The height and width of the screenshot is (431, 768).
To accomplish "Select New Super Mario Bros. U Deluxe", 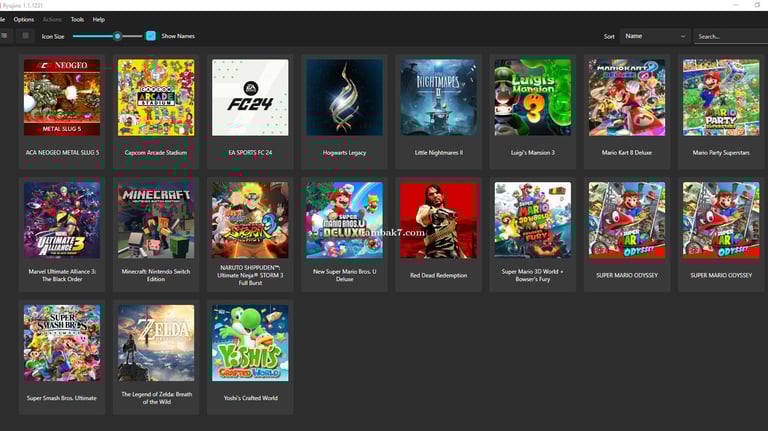I will [344, 220].
